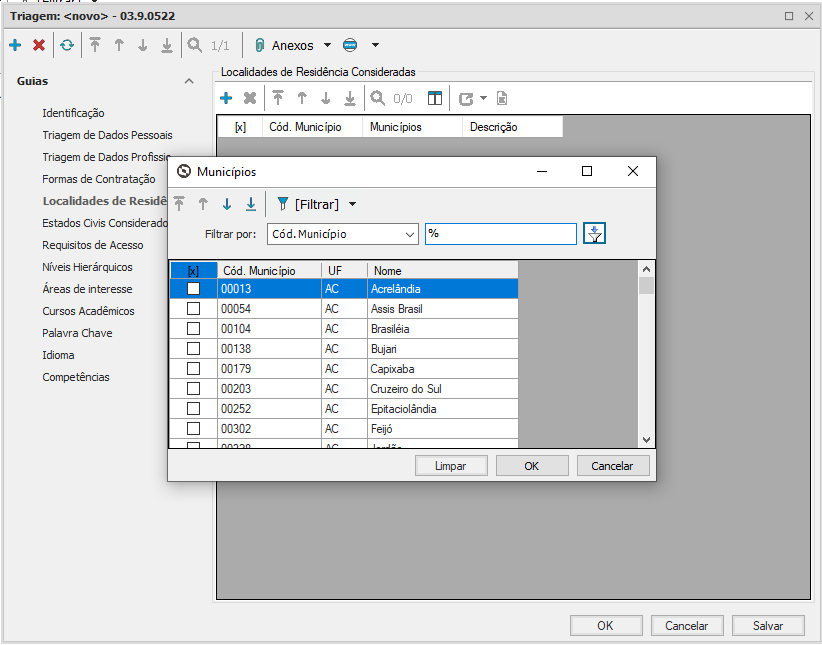The height and width of the screenshot is (645, 822).
Task: Check the box for Brasiléia row
Action: click(x=194, y=329)
